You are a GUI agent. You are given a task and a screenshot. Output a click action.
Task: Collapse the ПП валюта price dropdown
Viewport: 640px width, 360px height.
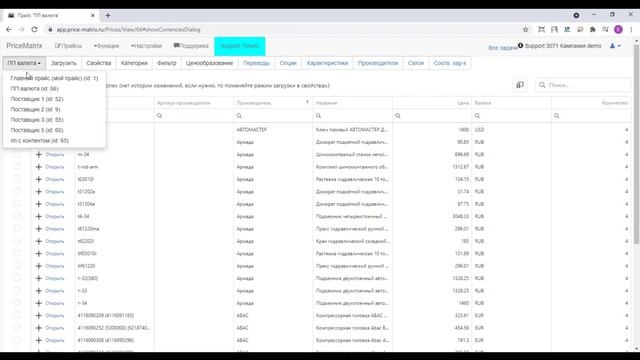(24, 63)
